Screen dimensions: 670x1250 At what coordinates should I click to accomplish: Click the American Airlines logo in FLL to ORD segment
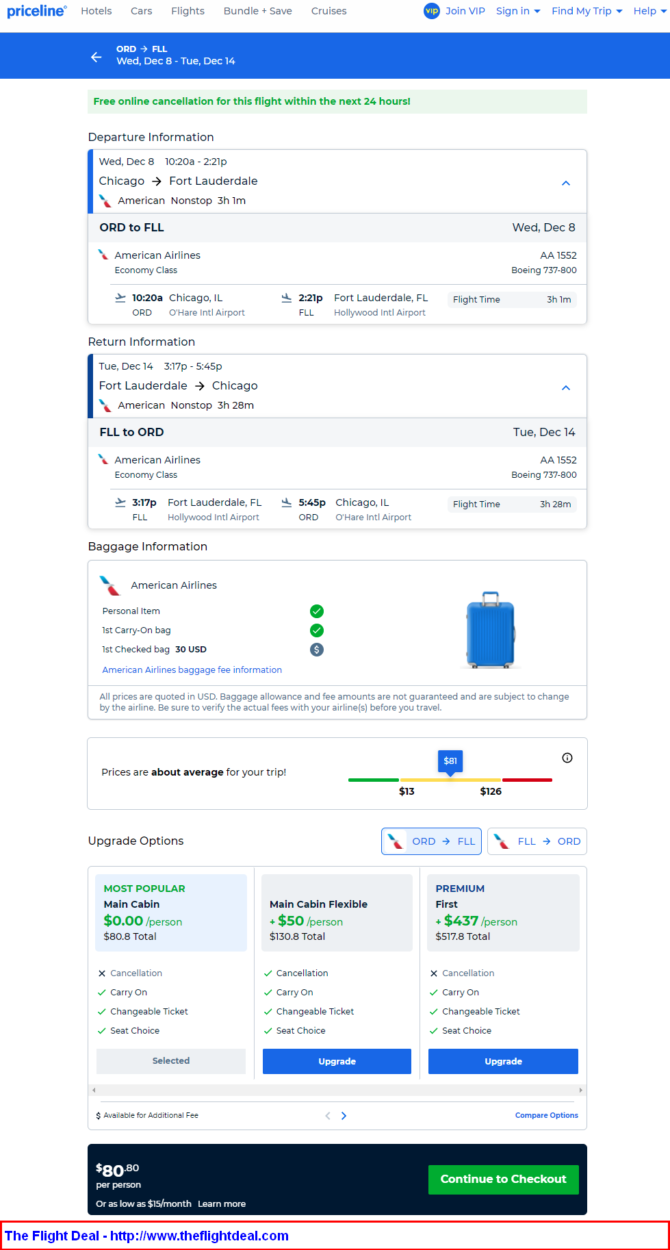tap(103, 460)
